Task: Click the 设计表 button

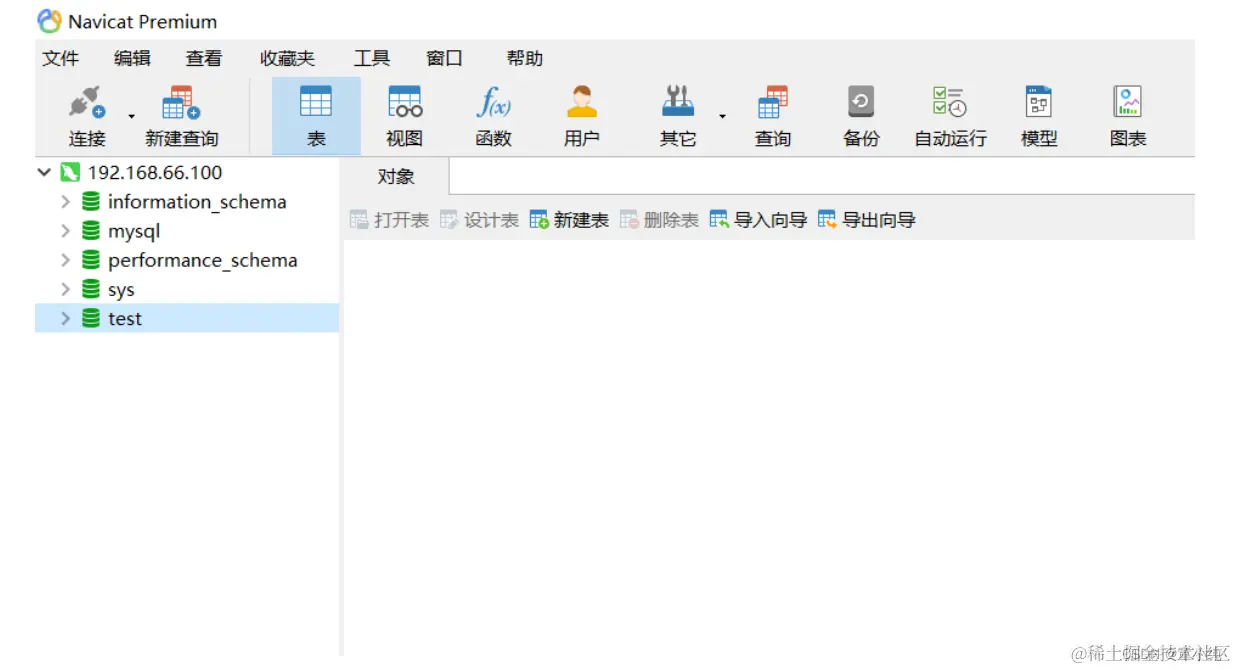Action: point(479,220)
